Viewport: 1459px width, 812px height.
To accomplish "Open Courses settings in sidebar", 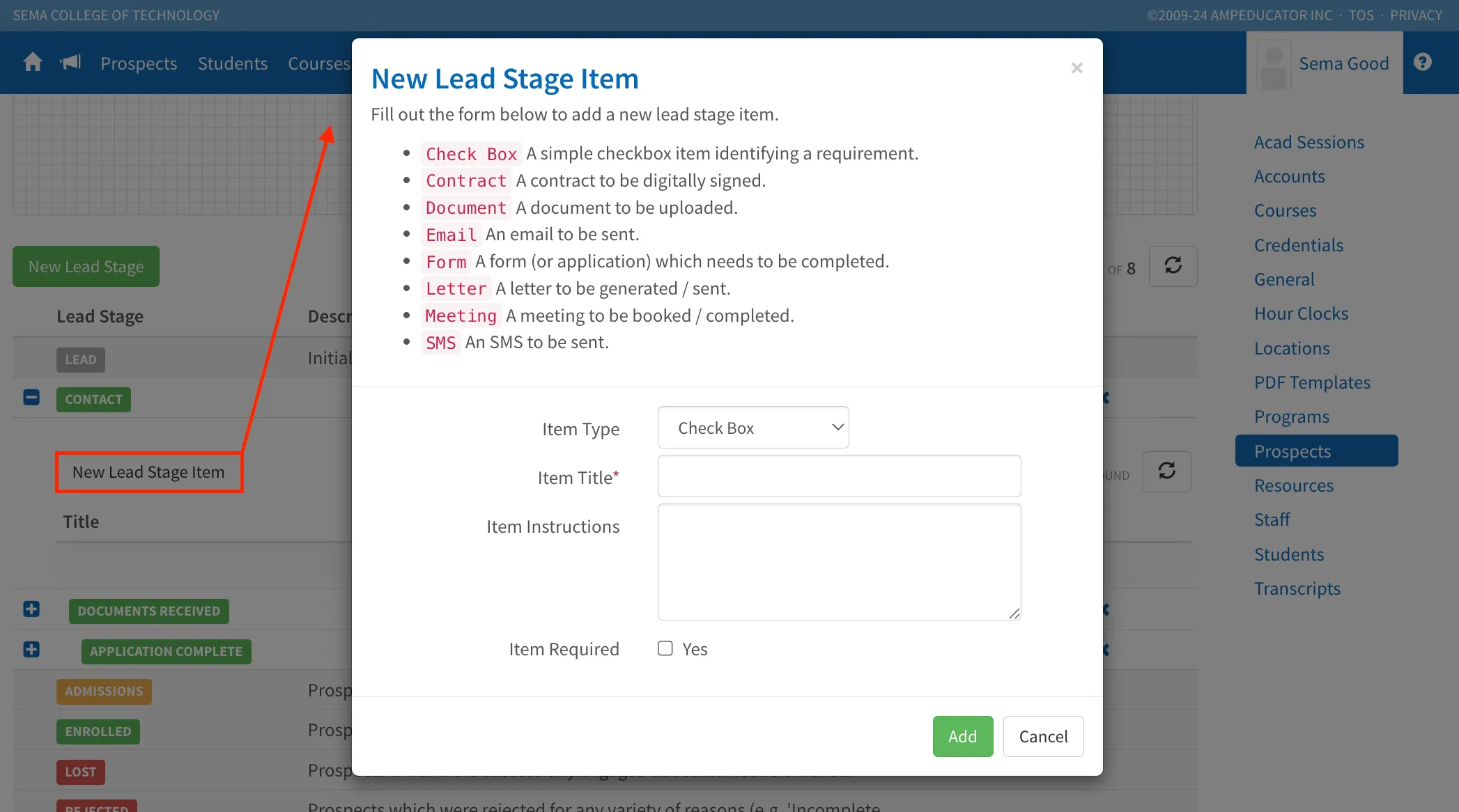I will coord(1286,210).
